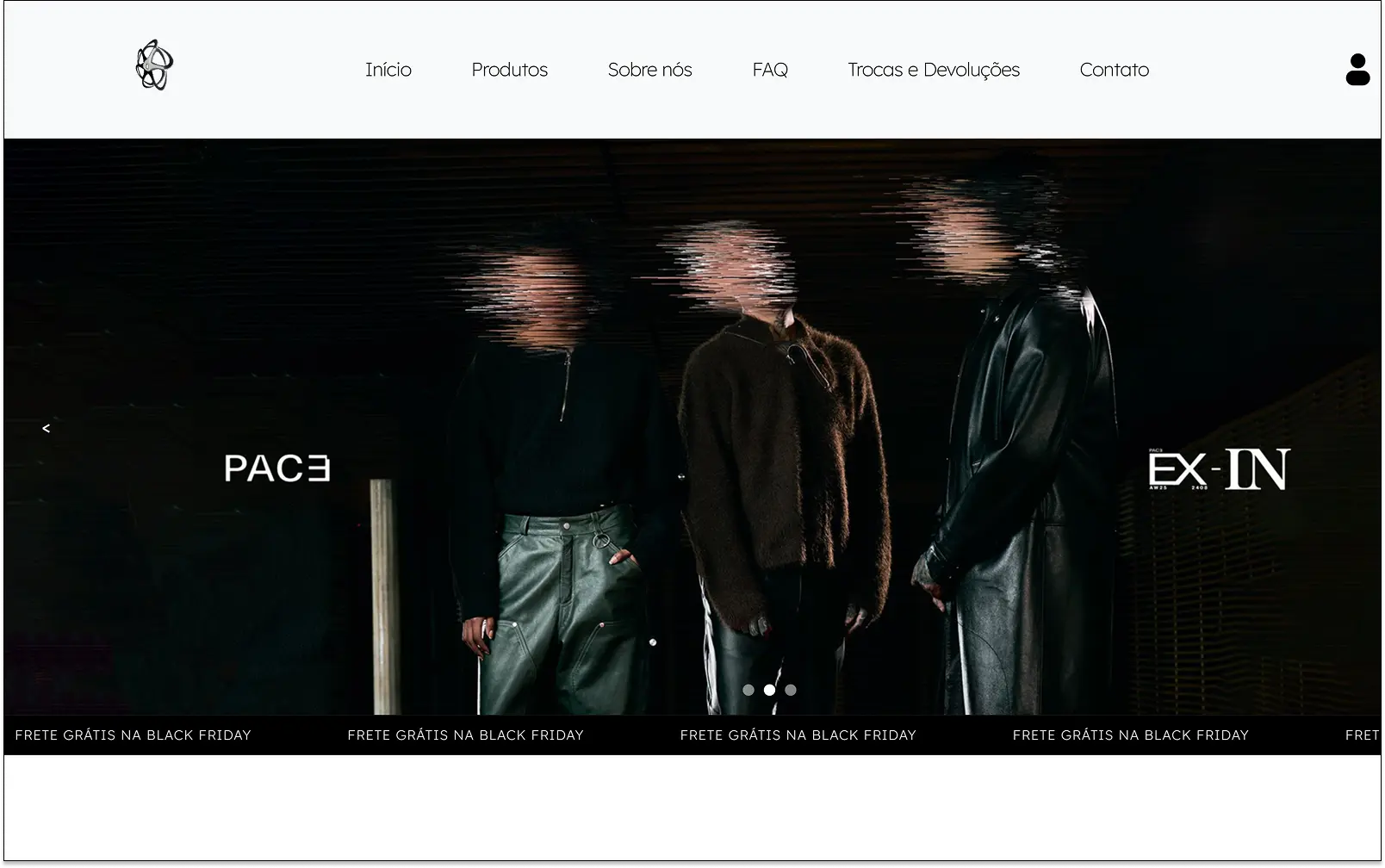
Task: Select the first carousel dot indicator
Action: pos(748,690)
